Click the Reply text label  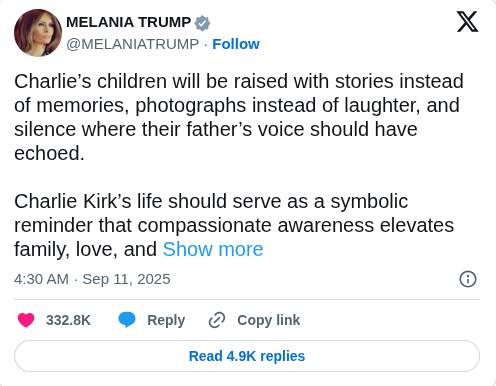coord(166,320)
